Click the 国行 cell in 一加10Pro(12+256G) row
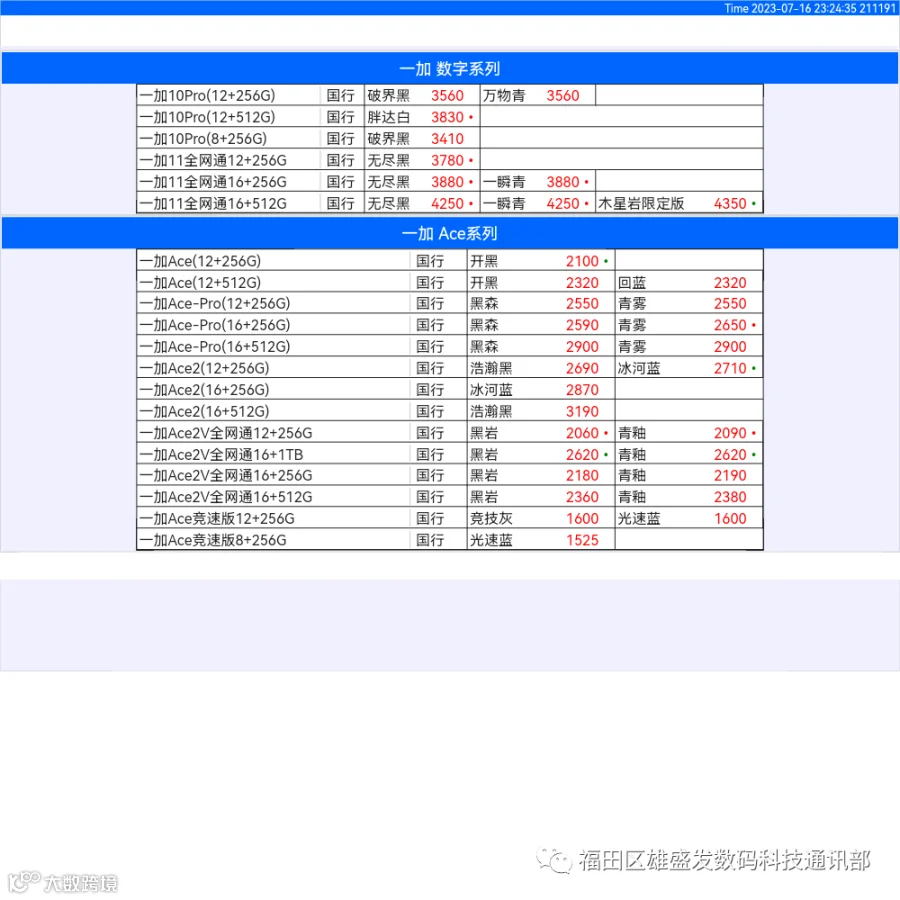The height and width of the screenshot is (900, 900). point(340,95)
